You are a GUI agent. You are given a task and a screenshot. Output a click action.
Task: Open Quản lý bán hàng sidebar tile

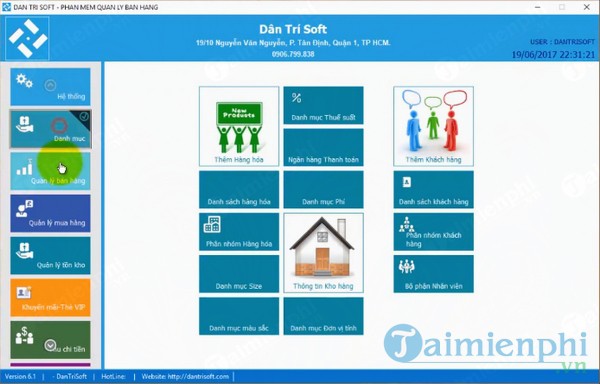(x=50, y=171)
